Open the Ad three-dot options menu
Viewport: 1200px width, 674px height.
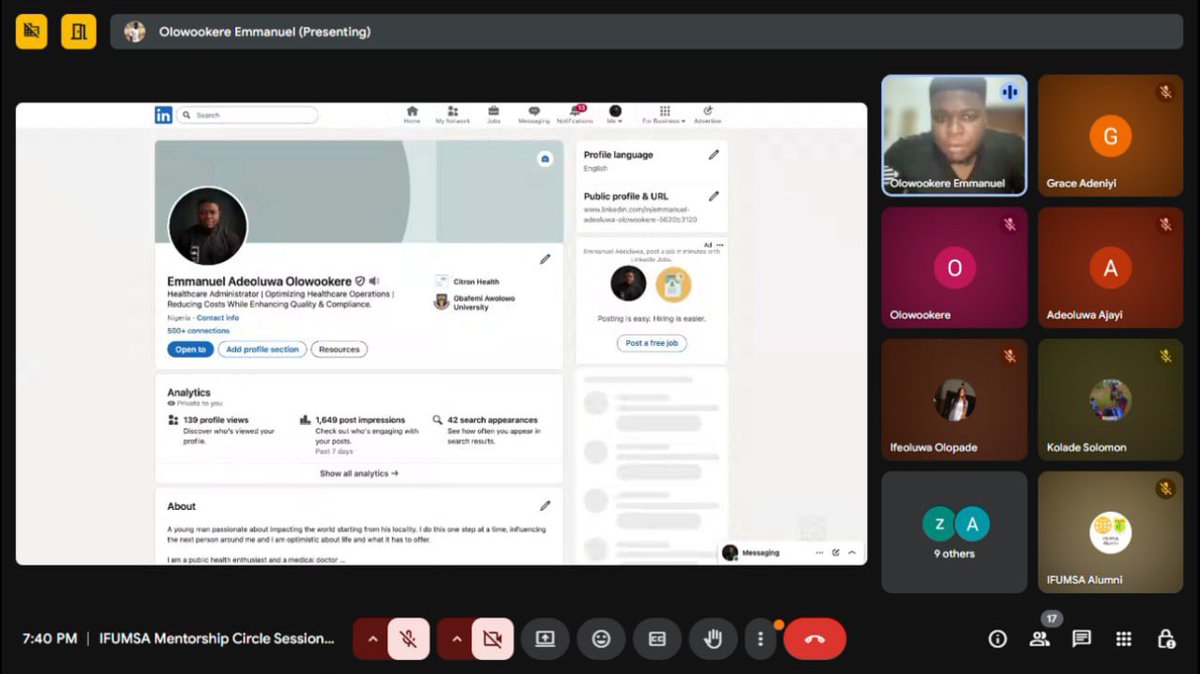coord(720,245)
